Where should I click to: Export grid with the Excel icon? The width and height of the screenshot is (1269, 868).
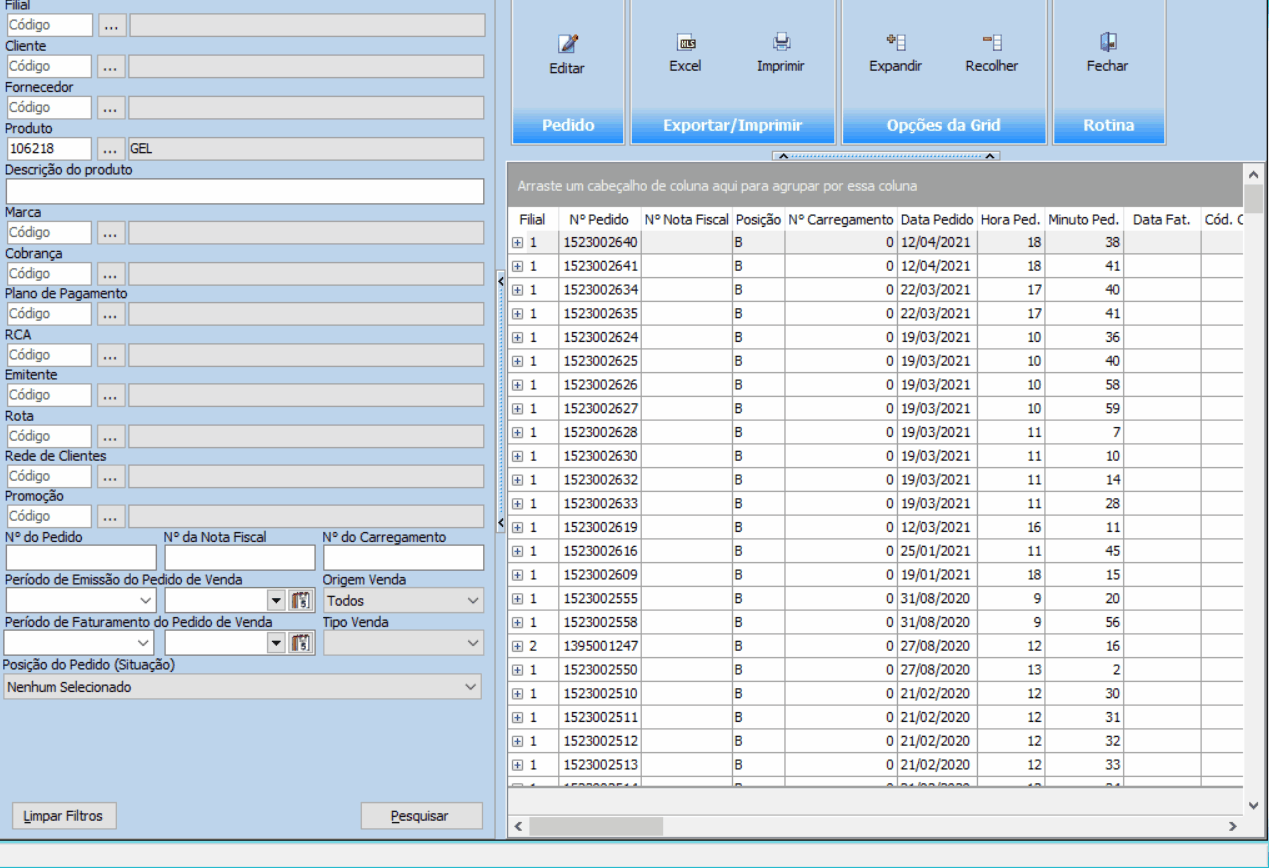(x=686, y=42)
